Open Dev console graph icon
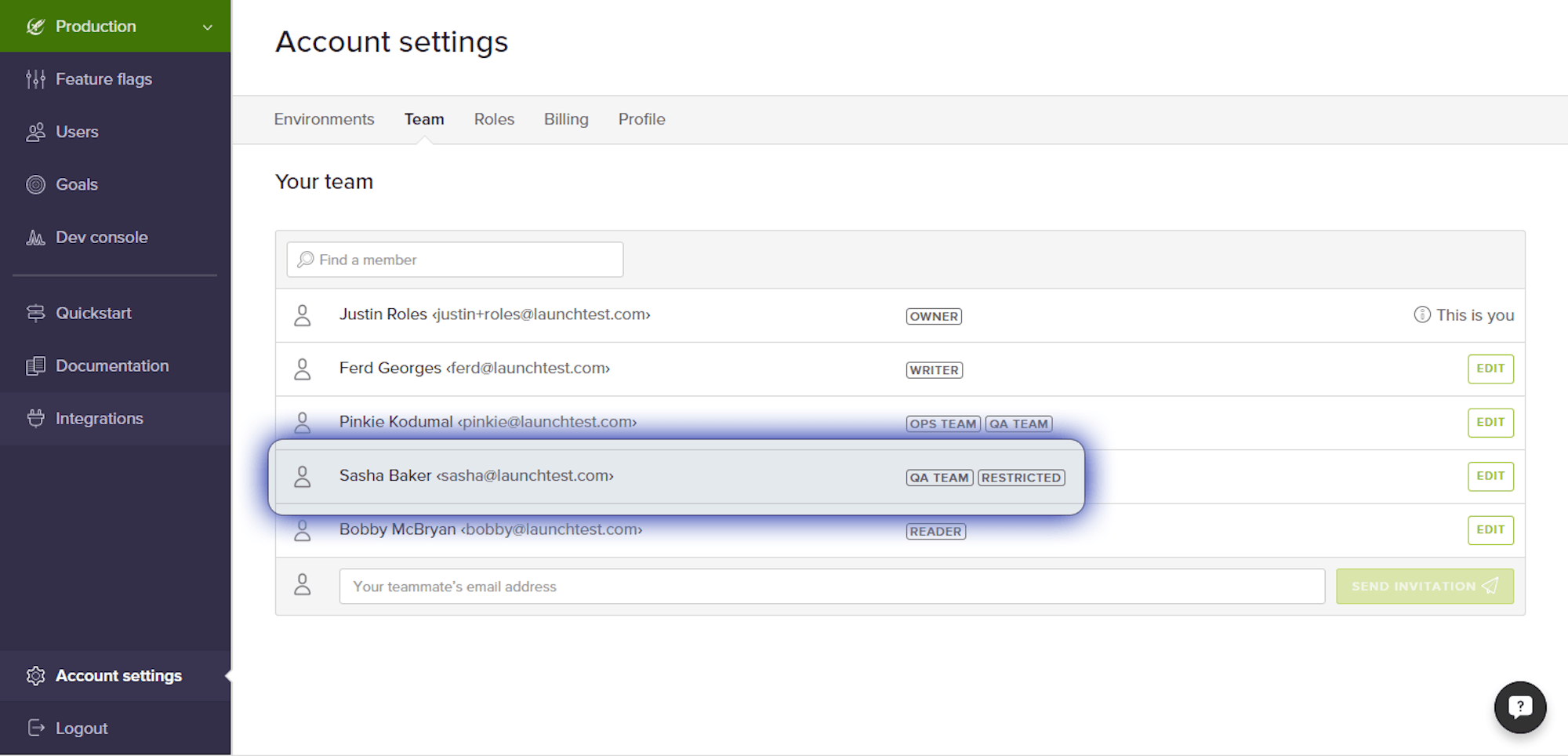Viewport: 1568px width, 756px height. (35, 237)
